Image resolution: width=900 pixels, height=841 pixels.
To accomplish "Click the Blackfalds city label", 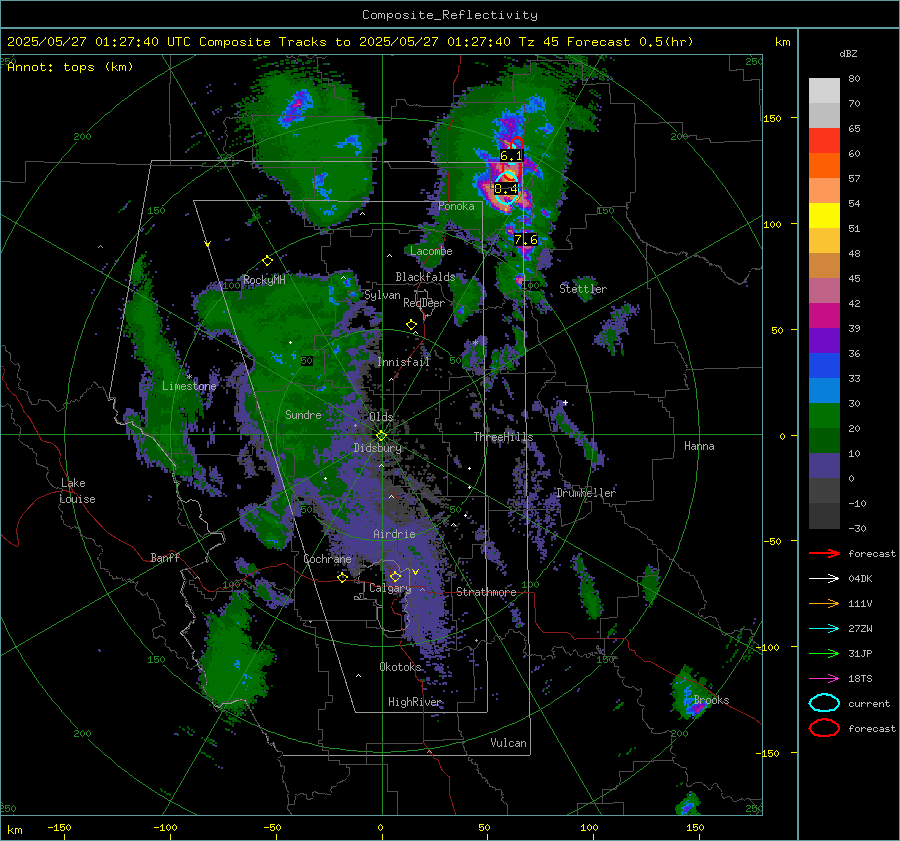I will (x=425, y=277).
